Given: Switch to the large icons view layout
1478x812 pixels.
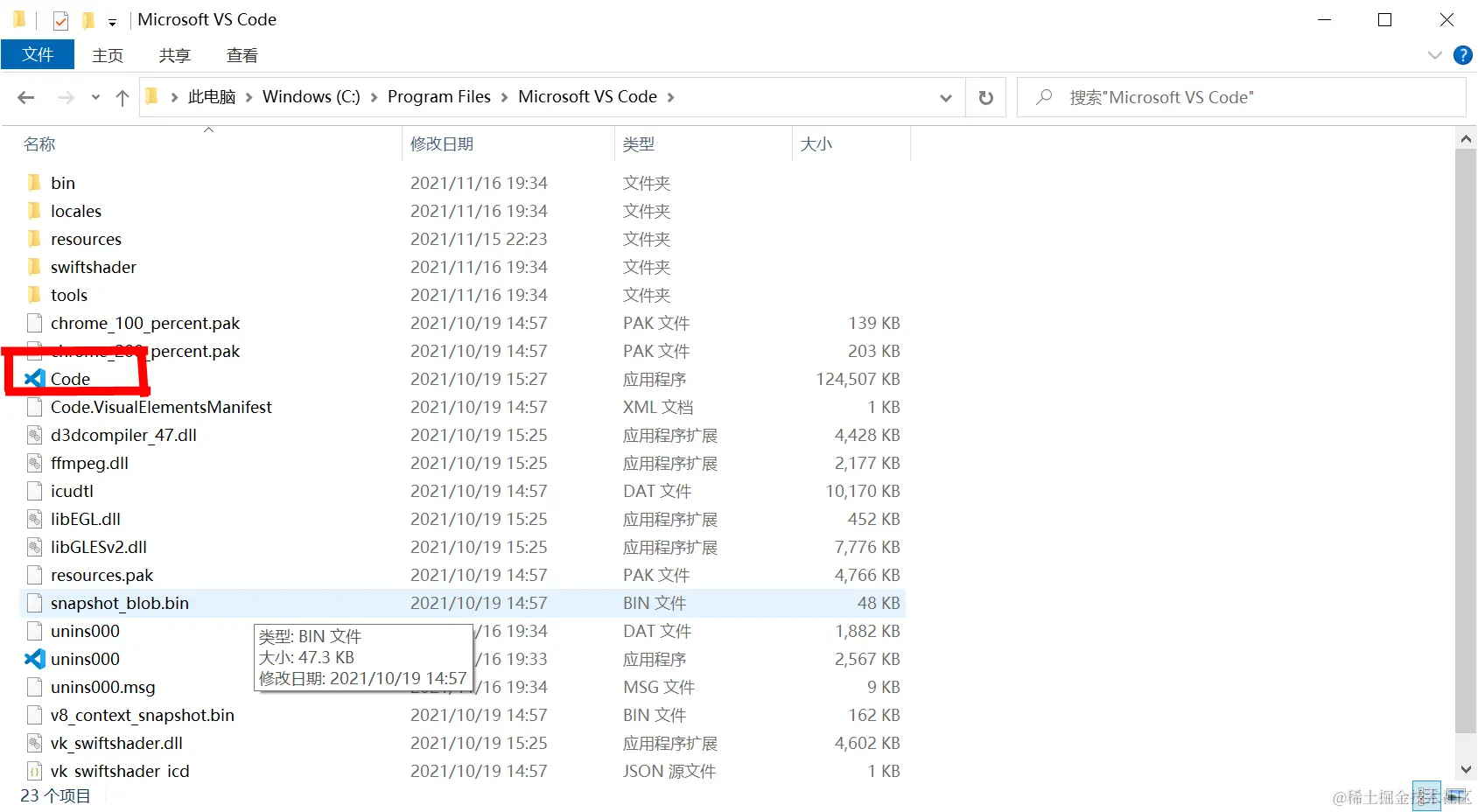Looking at the screenshot, I should pyautogui.click(x=1457, y=796).
